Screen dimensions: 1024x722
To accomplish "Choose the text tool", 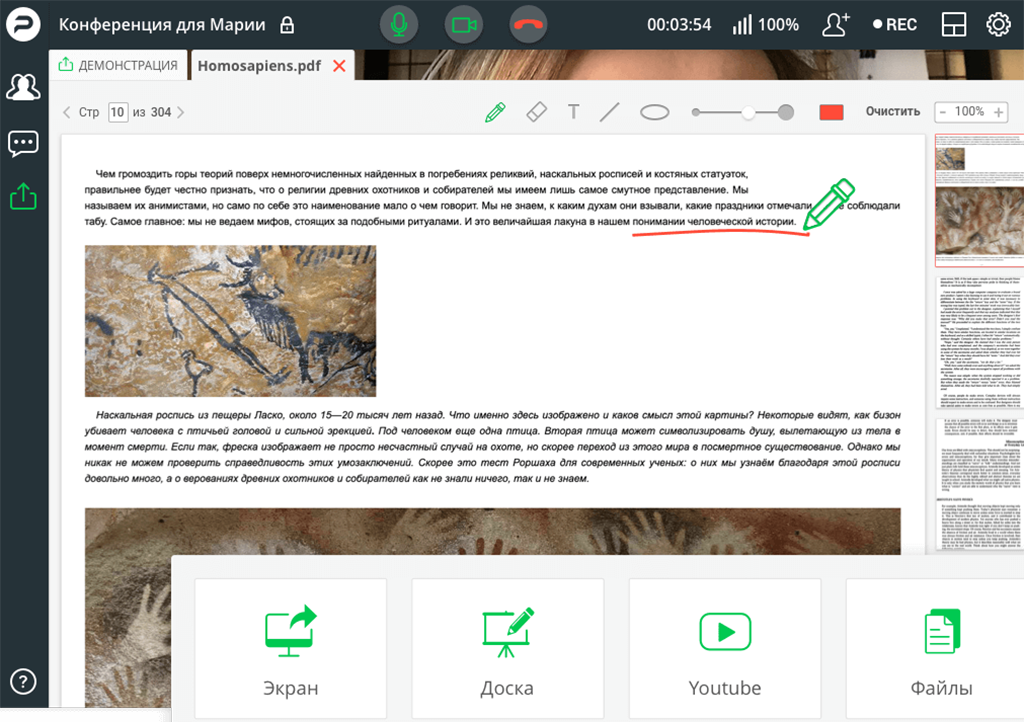I will (574, 112).
